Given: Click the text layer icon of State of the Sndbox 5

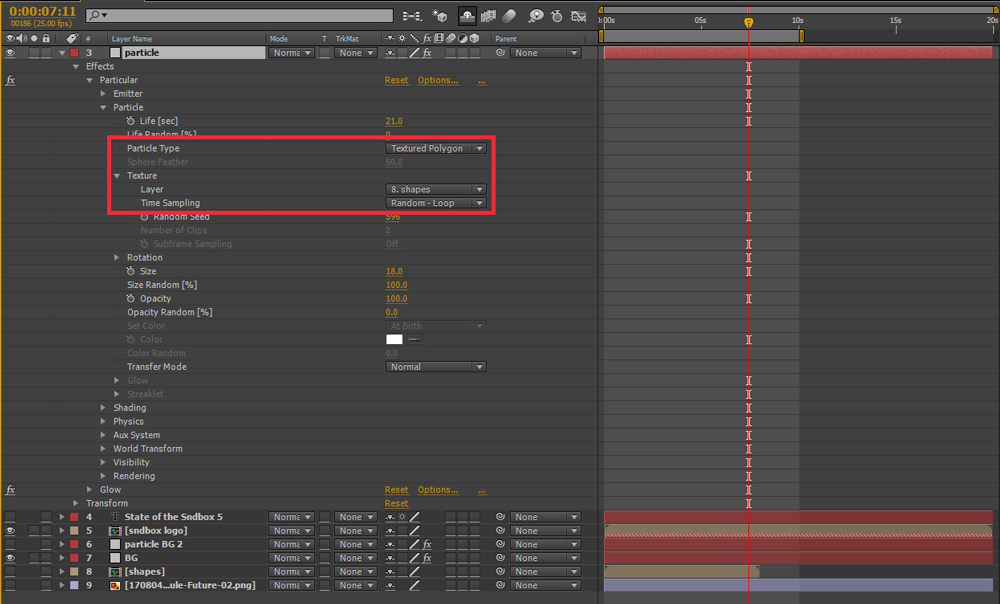Looking at the screenshot, I should [x=115, y=517].
